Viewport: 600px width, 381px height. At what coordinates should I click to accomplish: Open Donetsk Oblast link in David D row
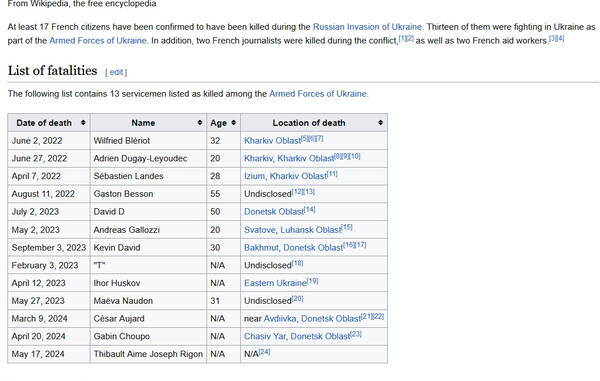pyautogui.click(x=274, y=212)
